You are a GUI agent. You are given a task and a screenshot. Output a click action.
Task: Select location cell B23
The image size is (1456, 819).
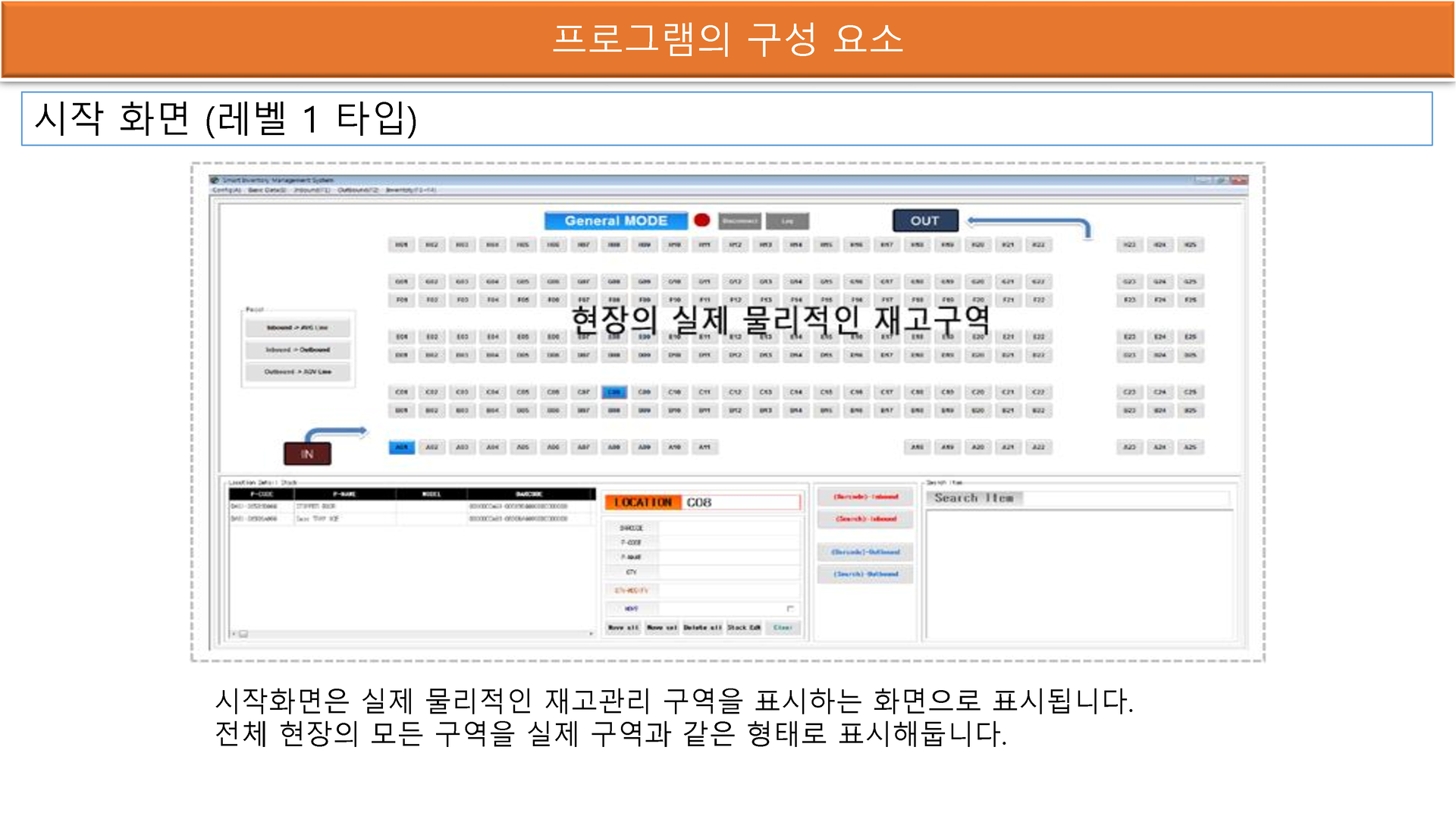coord(1130,410)
